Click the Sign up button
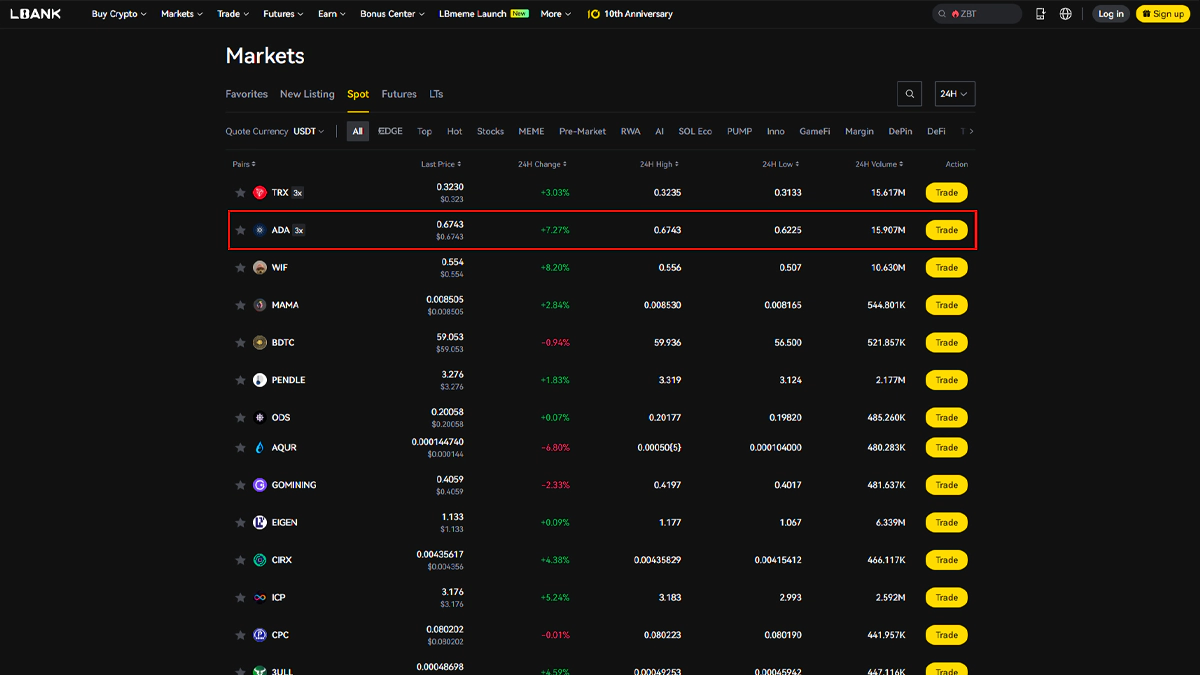Image resolution: width=1200 pixels, height=675 pixels. coord(1163,14)
